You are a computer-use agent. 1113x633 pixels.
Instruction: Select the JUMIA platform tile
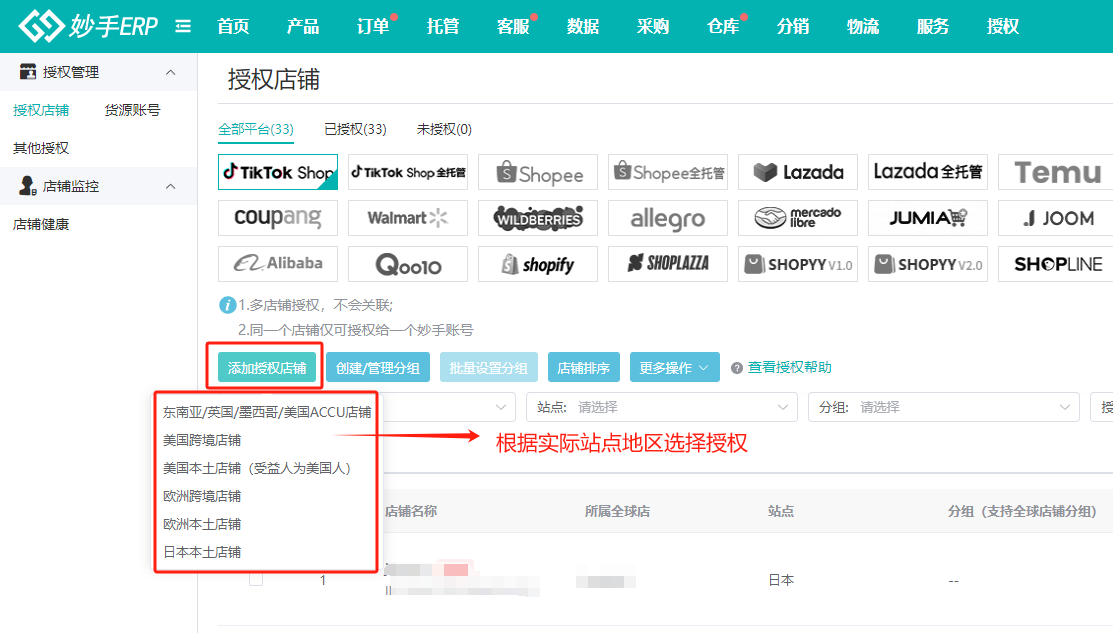click(x=928, y=218)
